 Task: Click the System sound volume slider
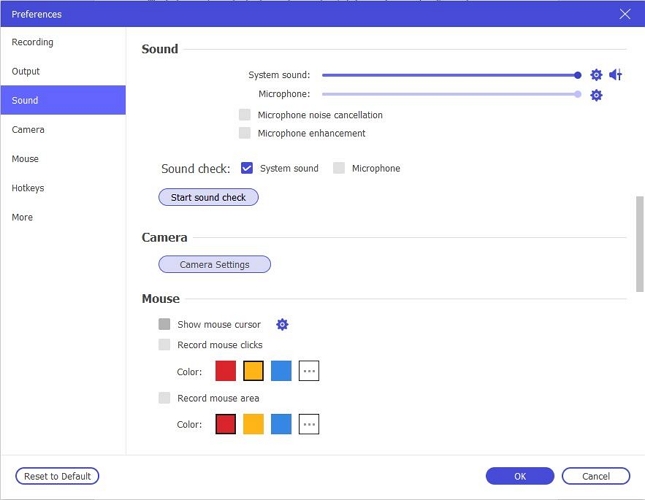(x=450, y=75)
